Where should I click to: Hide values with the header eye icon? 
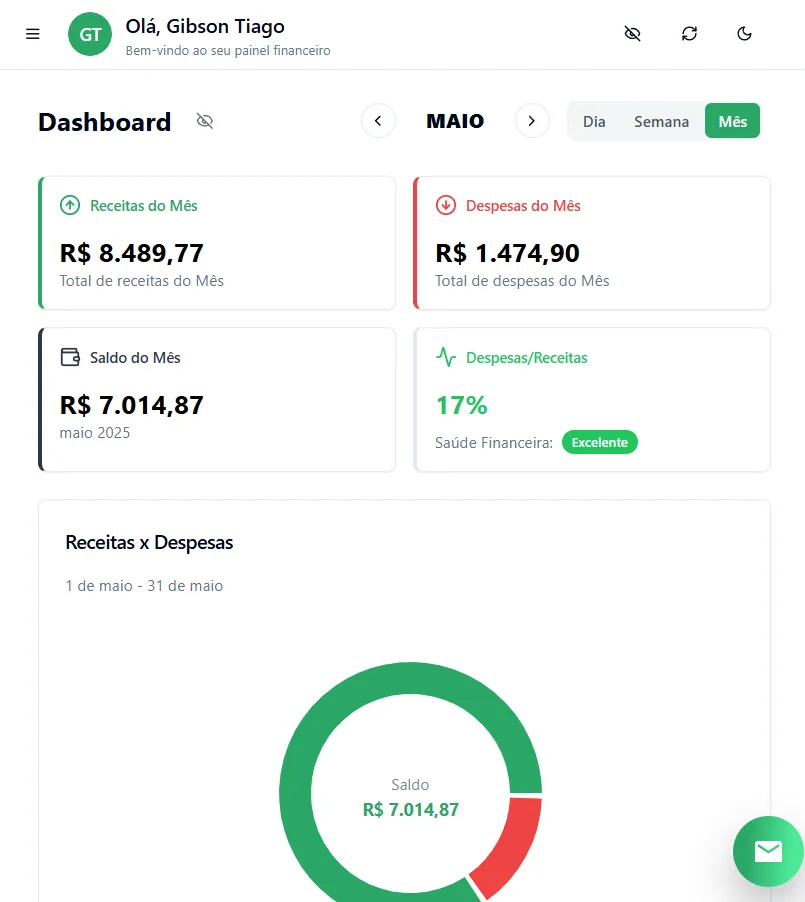(x=632, y=34)
